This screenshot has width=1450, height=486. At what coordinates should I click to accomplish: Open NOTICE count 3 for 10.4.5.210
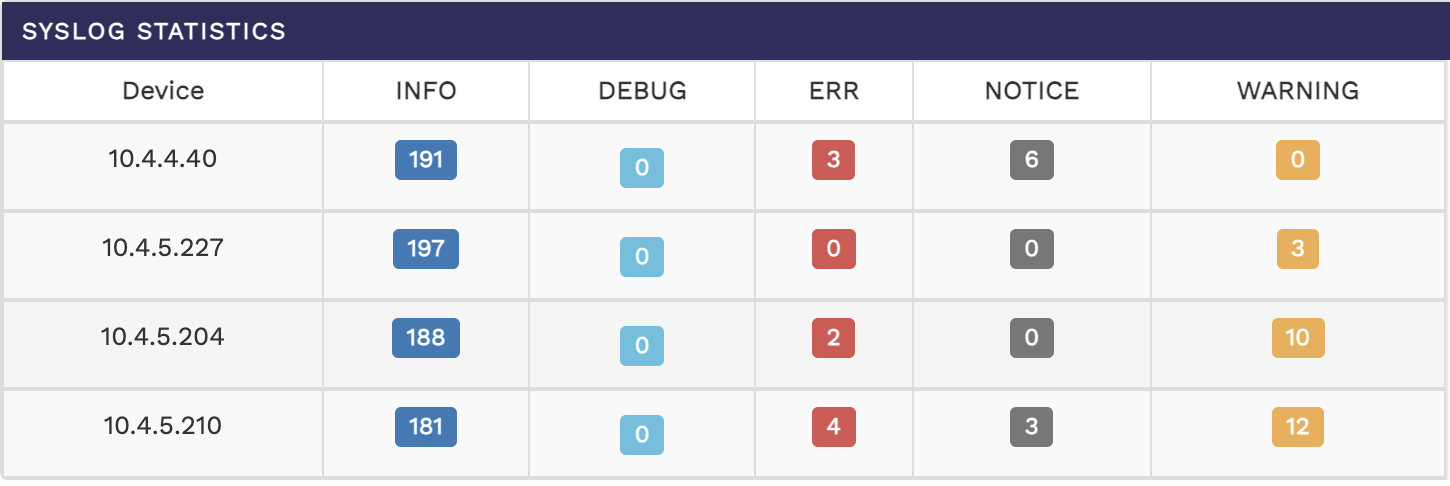1031,427
